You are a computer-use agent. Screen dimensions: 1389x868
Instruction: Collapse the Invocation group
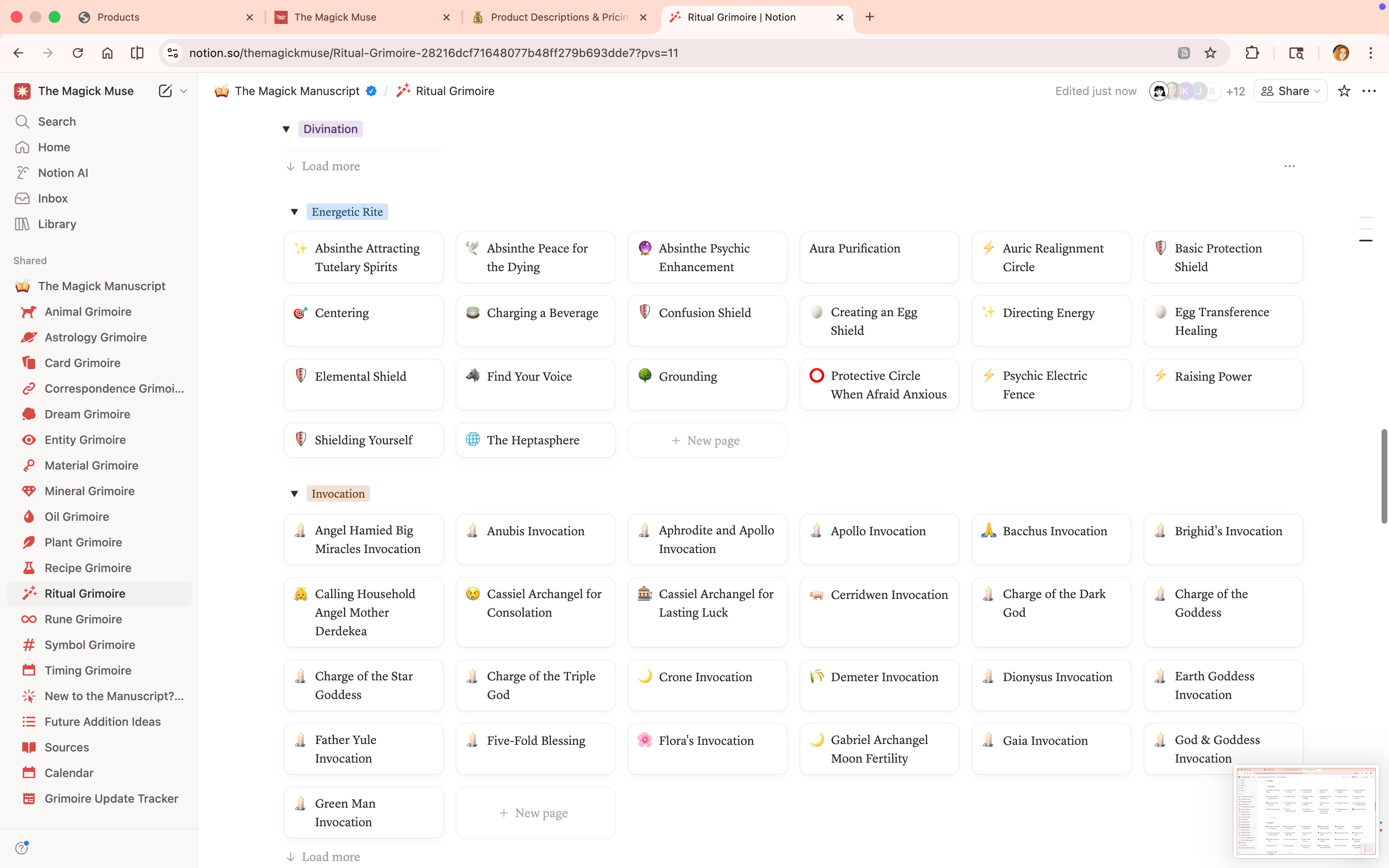pyautogui.click(x=294, y=494)
